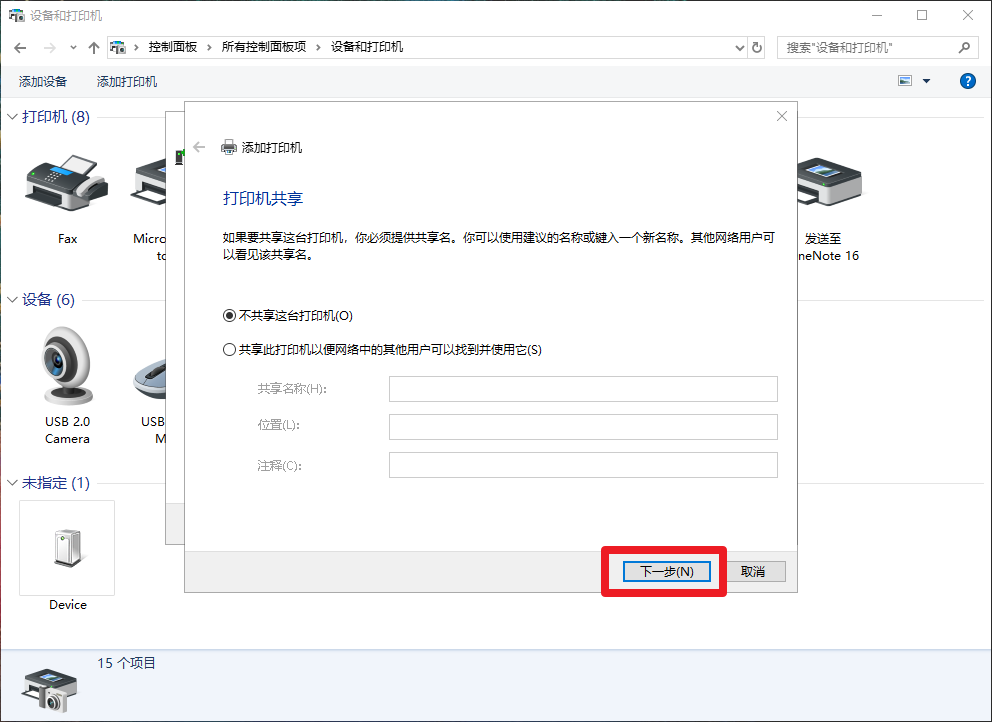Click the back arrow in wizard dialog
The width and height of the screenshot is (992, 722).
coord(199,147)
